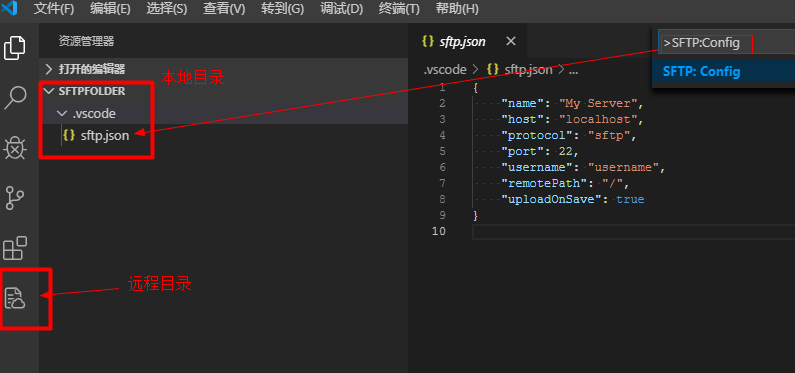Open the 帮助(H) menu
This screenshot has height=373, width=795.
tap(457, 9)
